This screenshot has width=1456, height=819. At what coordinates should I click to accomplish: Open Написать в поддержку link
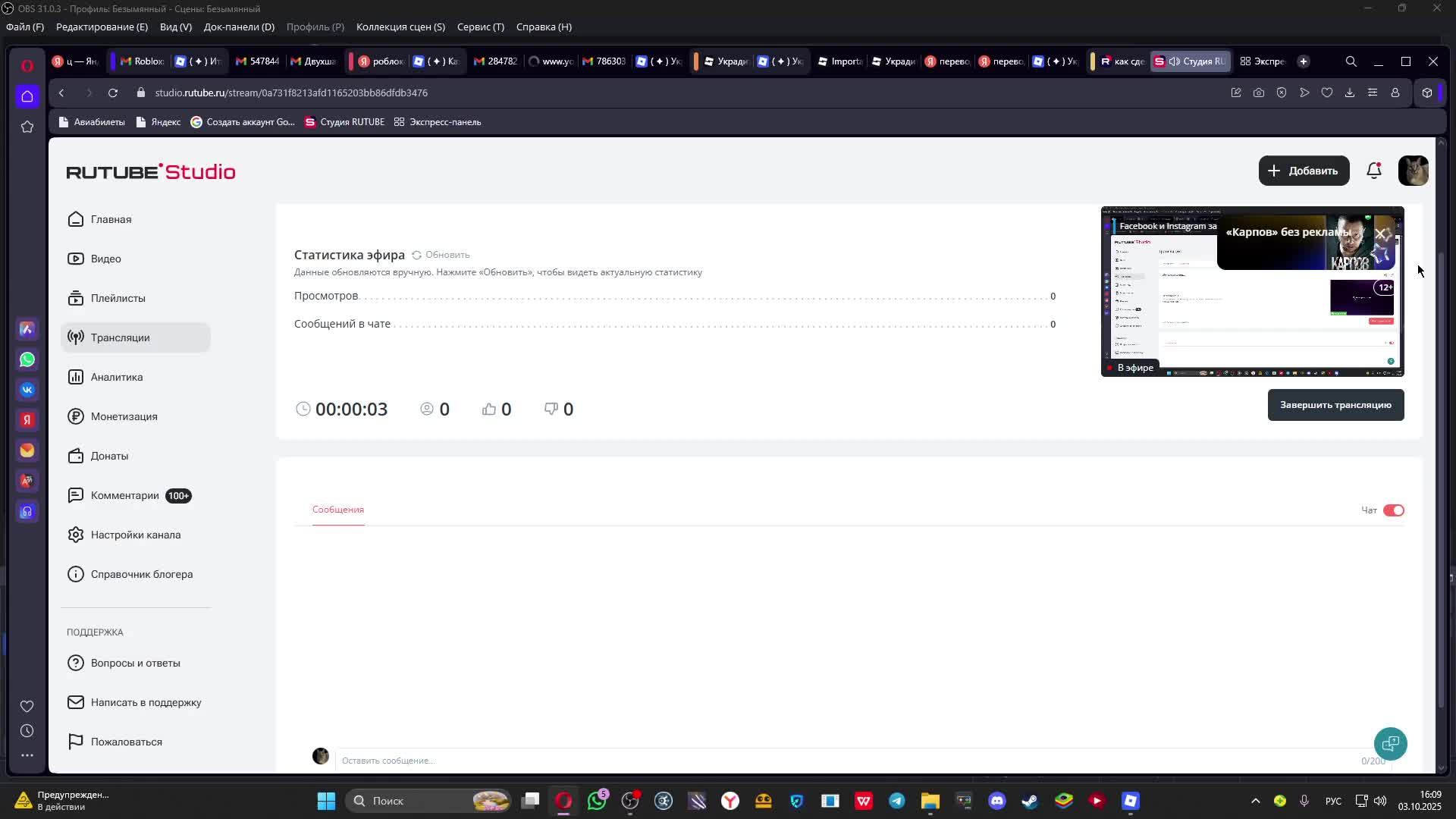146,702
